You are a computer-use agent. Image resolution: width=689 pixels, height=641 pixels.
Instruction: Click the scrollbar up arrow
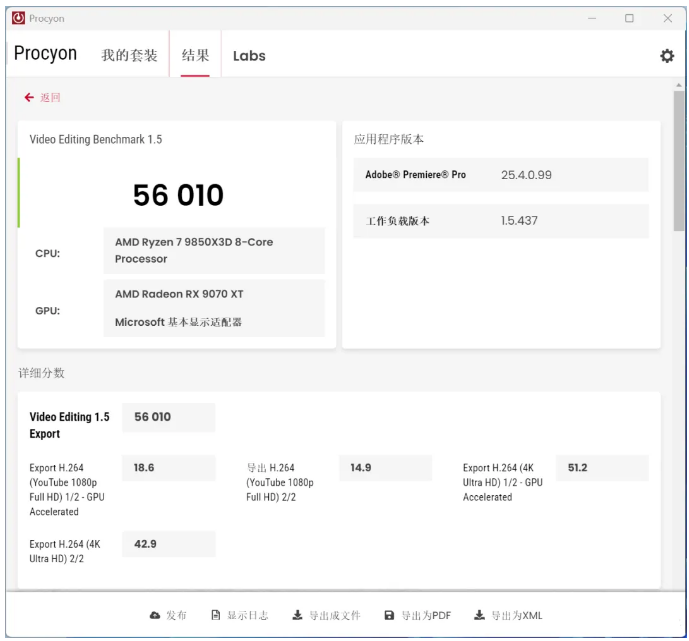(x=679, y=85)
